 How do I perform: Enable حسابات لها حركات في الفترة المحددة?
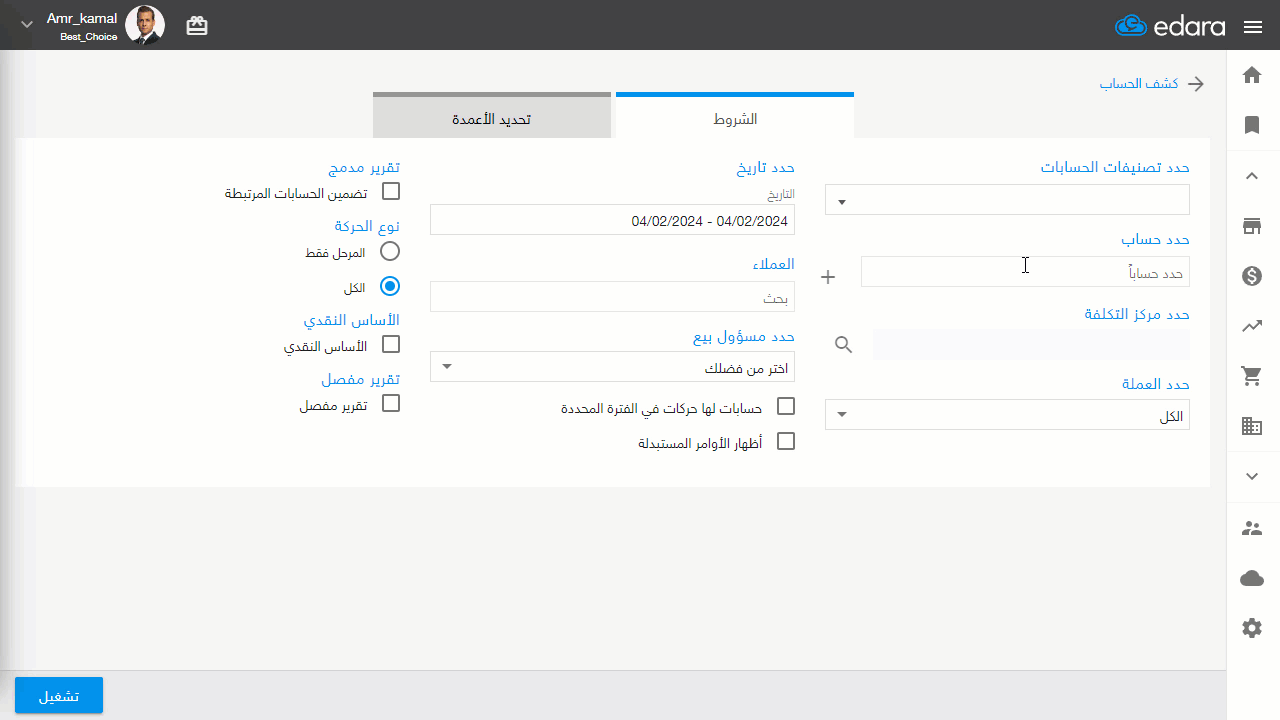(x=786, y=406)
